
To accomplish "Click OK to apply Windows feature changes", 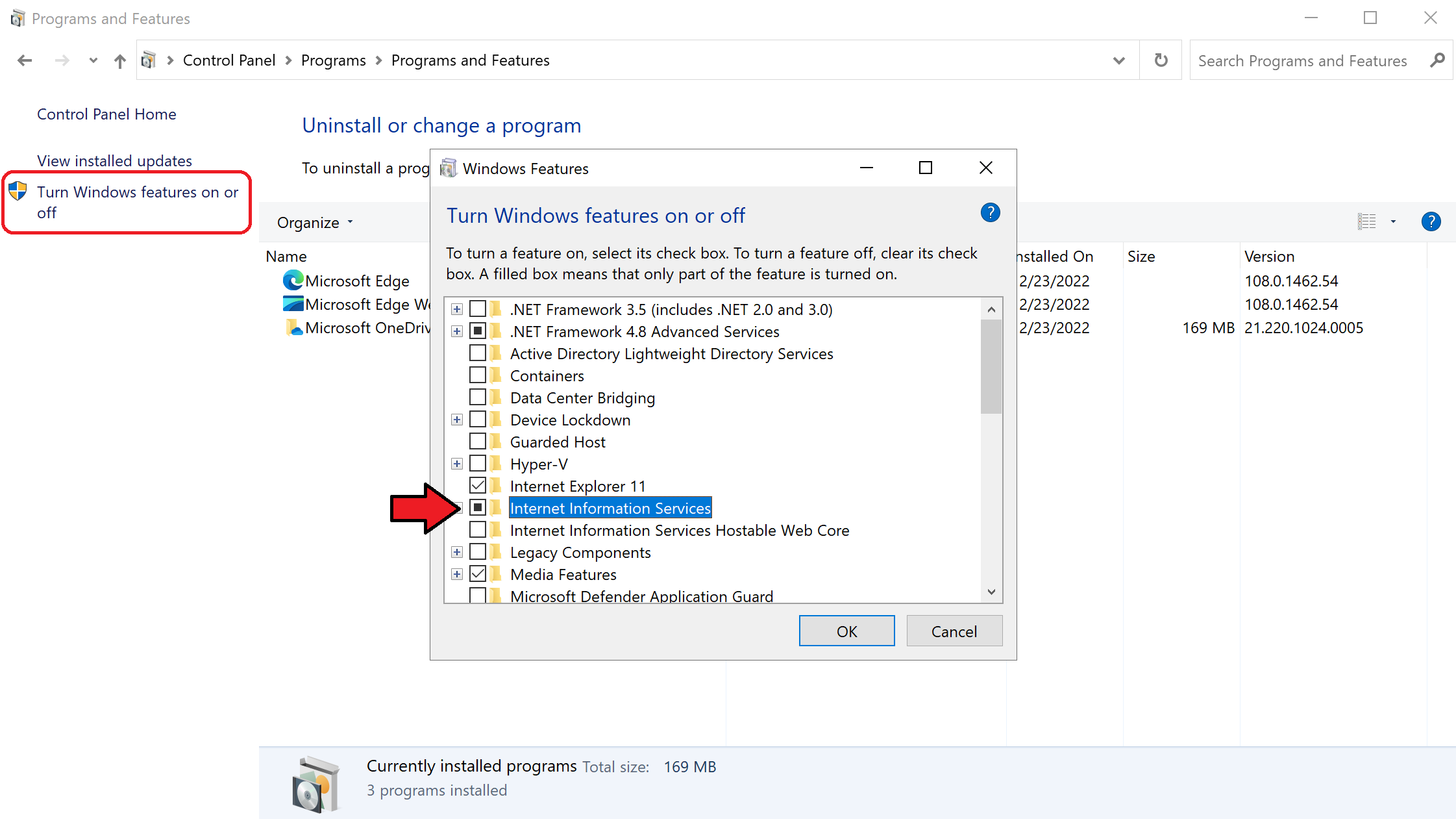I will coord(847,631).
